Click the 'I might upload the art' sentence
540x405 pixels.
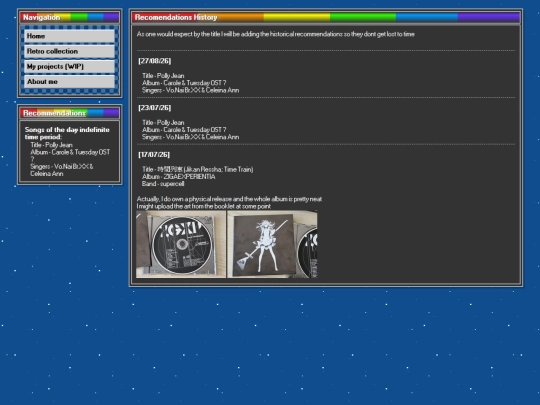click(x=204, y=206)
